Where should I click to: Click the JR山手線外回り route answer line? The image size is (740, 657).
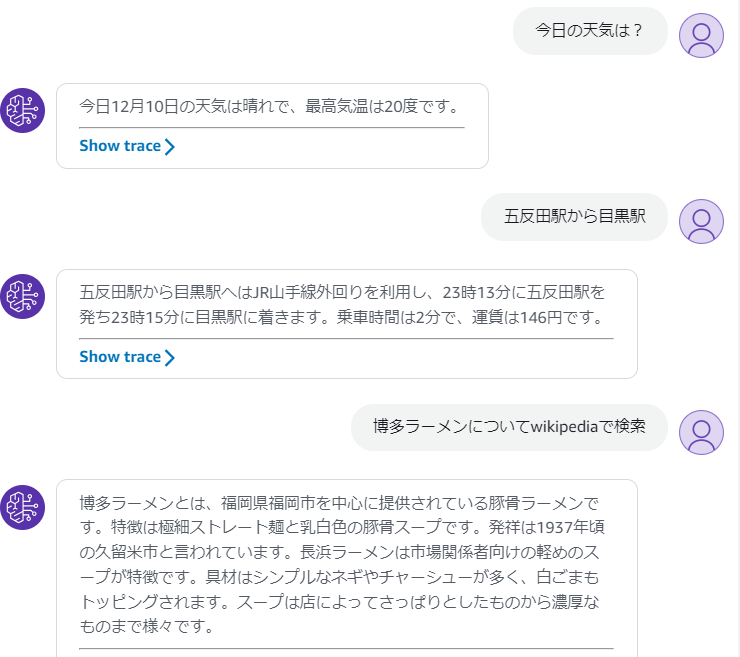343,292
